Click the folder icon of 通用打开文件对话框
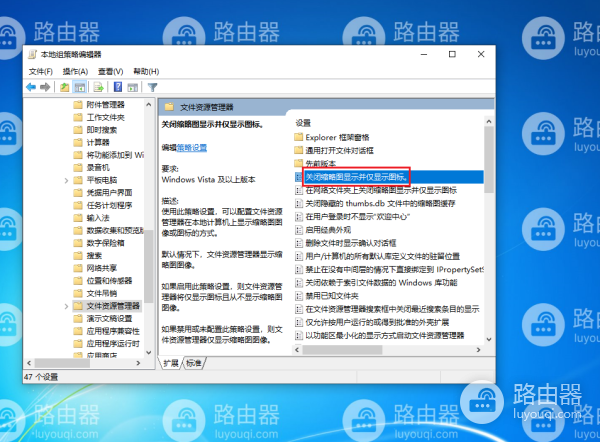Screen dimensions: 600x442 click(298, 150)
